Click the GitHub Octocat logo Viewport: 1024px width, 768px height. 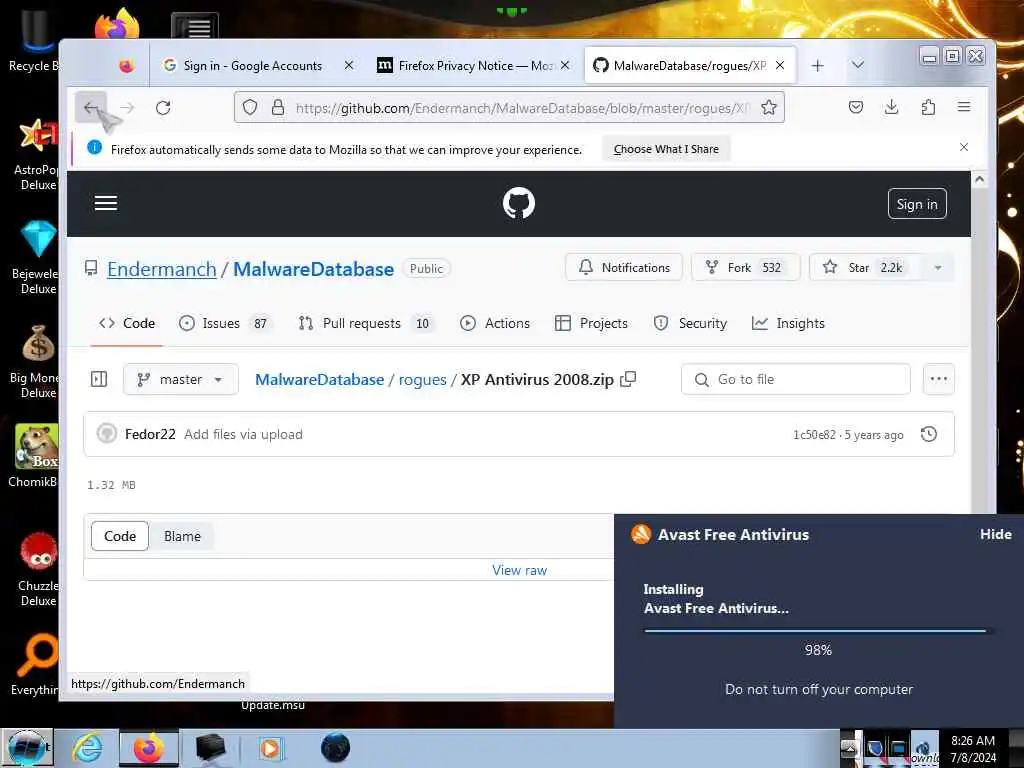[519, 203]
